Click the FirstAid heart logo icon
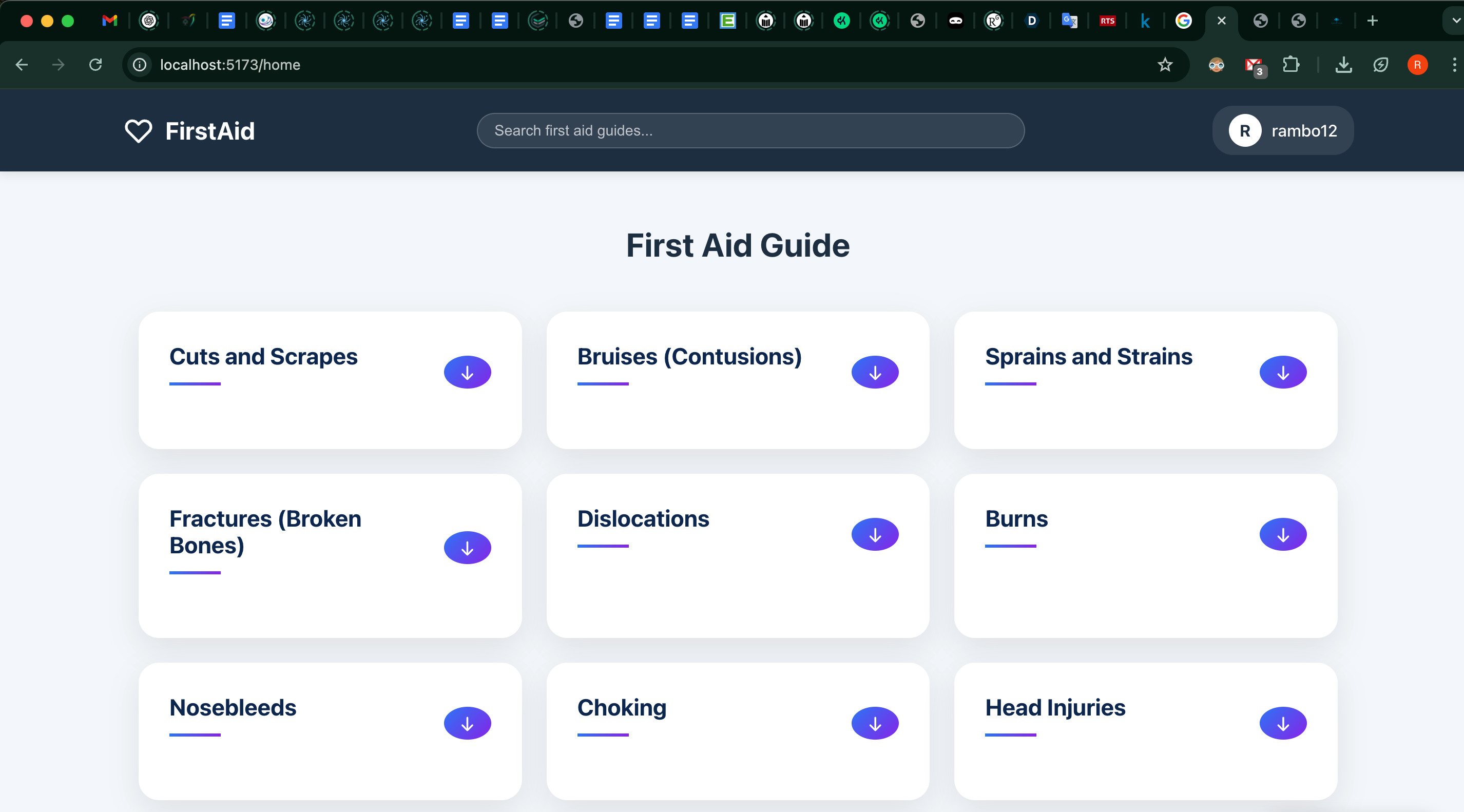This screenshot has height=812, width=1464. pos(138,131)
